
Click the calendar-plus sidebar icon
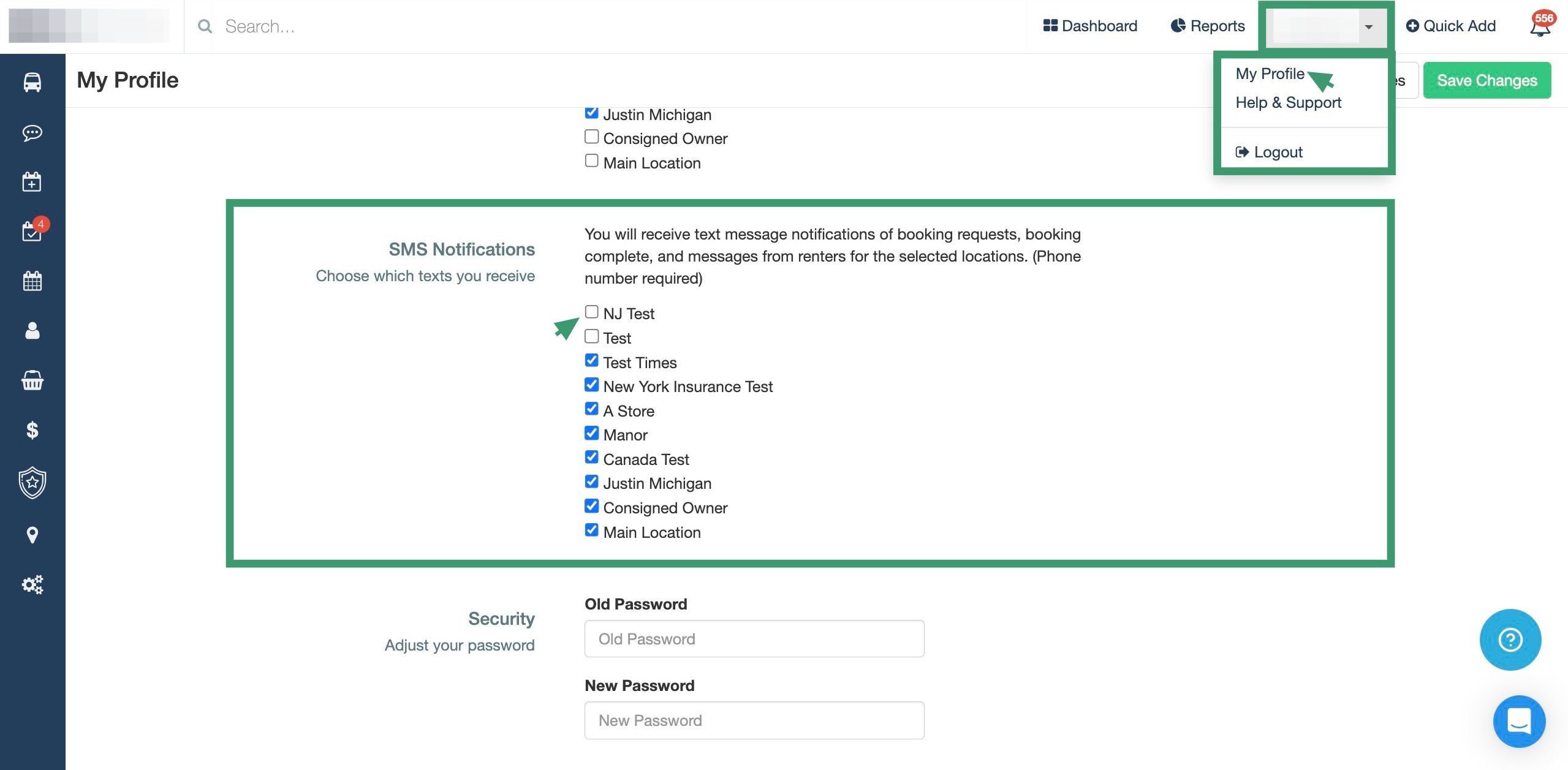click(x=32, y=182)
